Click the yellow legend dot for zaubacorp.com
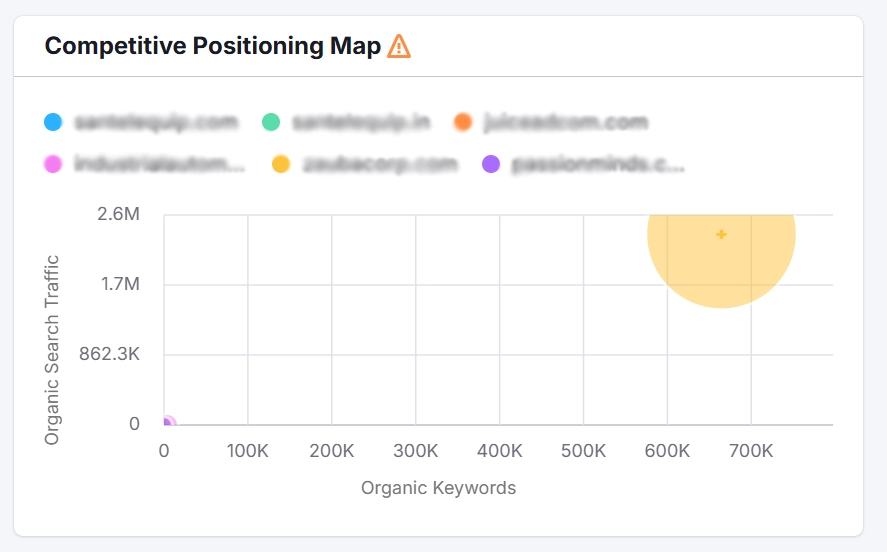This screenshot has height=552, width=887. 281,163
